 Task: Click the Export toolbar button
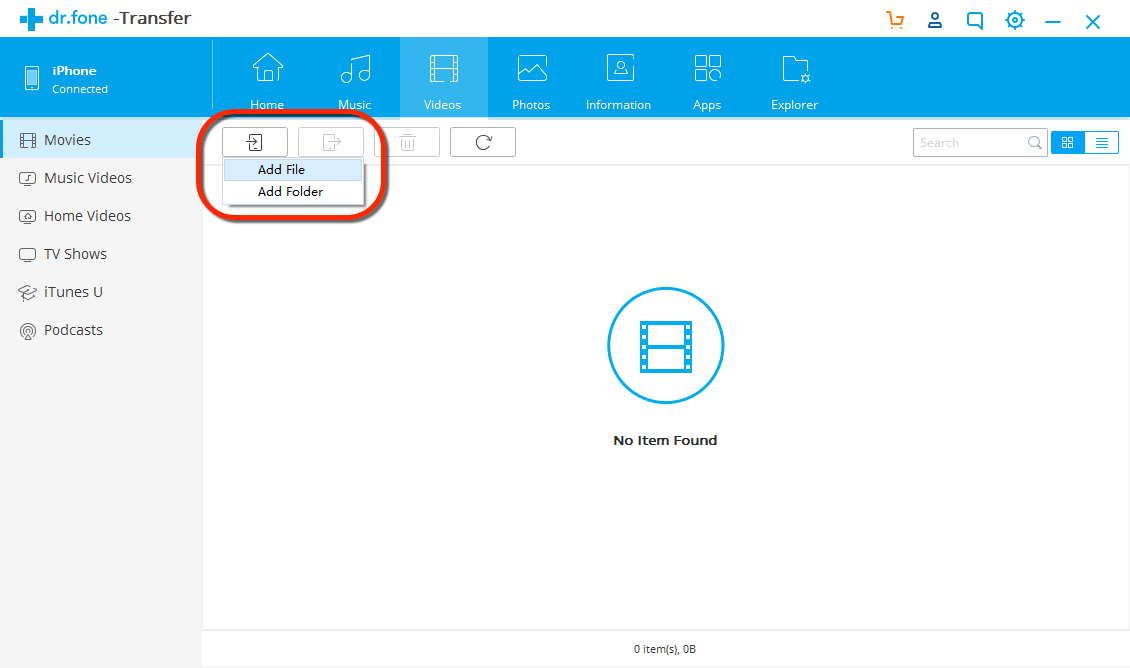click(331, 142)
